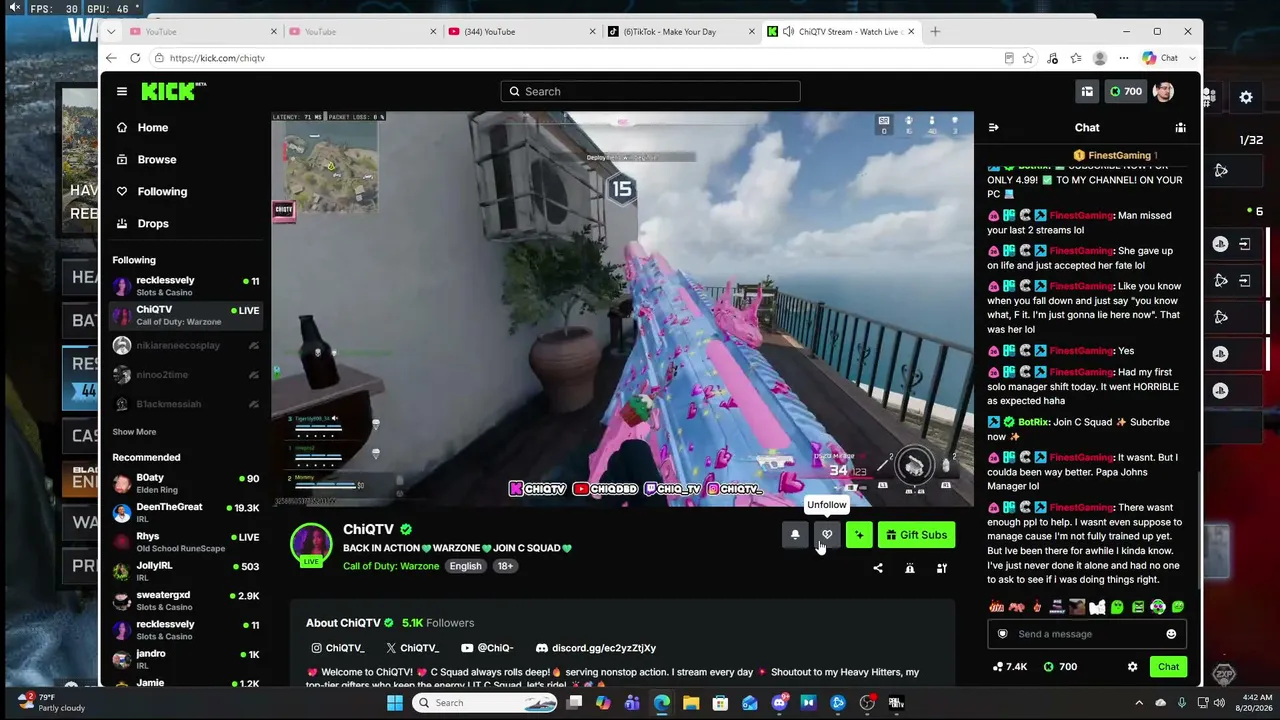Go to Kick home via the logo

(x=174, y=91)
